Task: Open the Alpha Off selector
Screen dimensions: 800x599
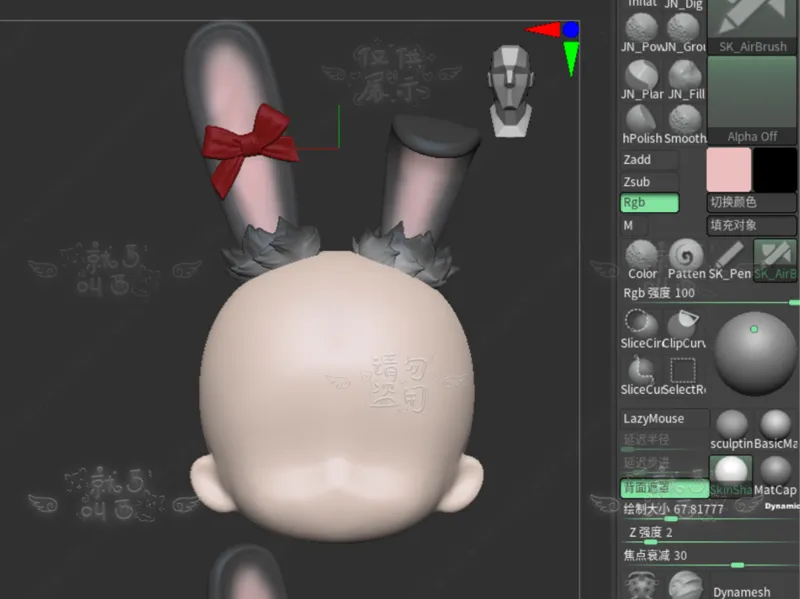Action: click(x=753, y=100)
